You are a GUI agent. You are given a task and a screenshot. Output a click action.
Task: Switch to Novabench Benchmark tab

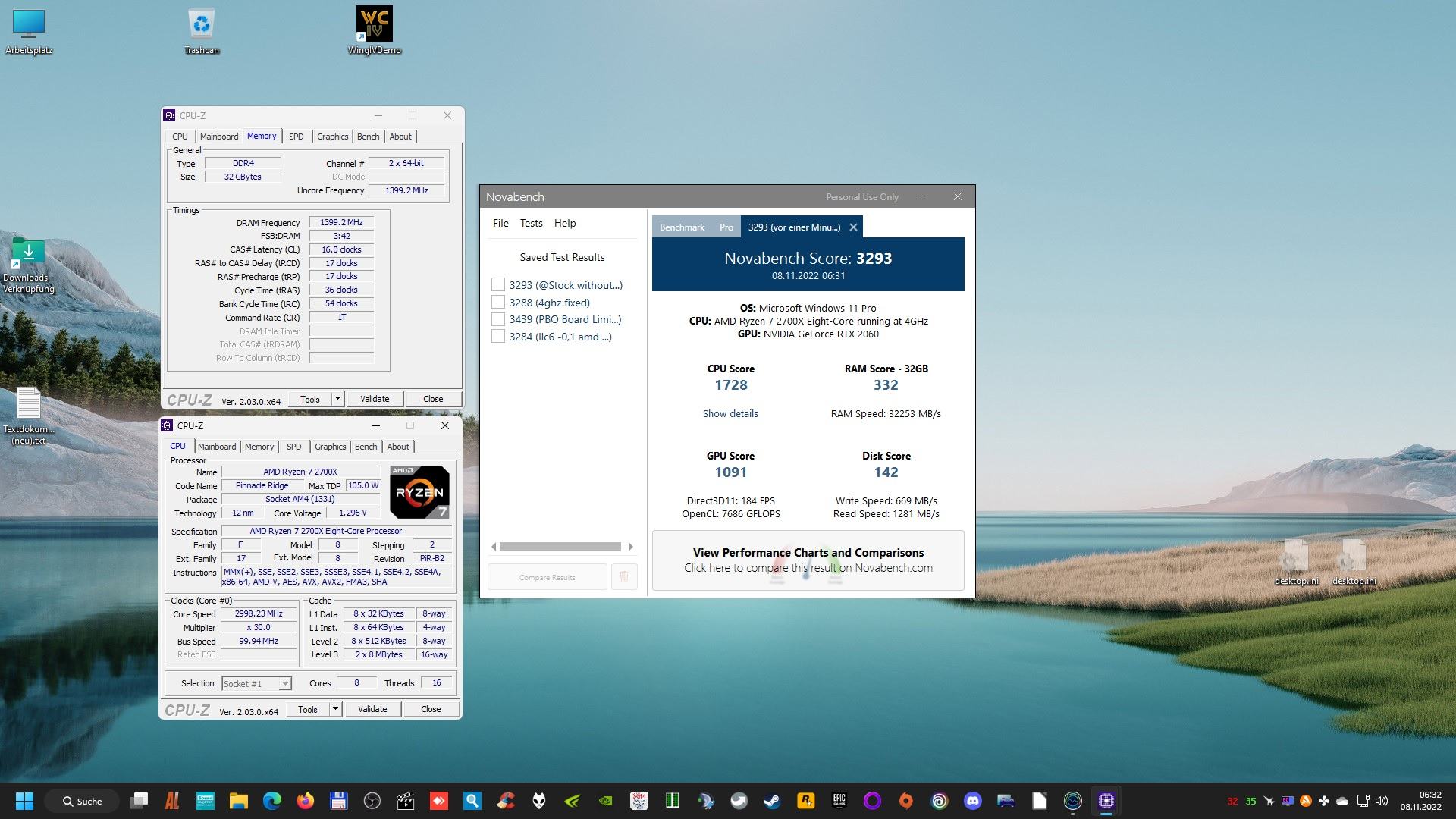(682, 227)
